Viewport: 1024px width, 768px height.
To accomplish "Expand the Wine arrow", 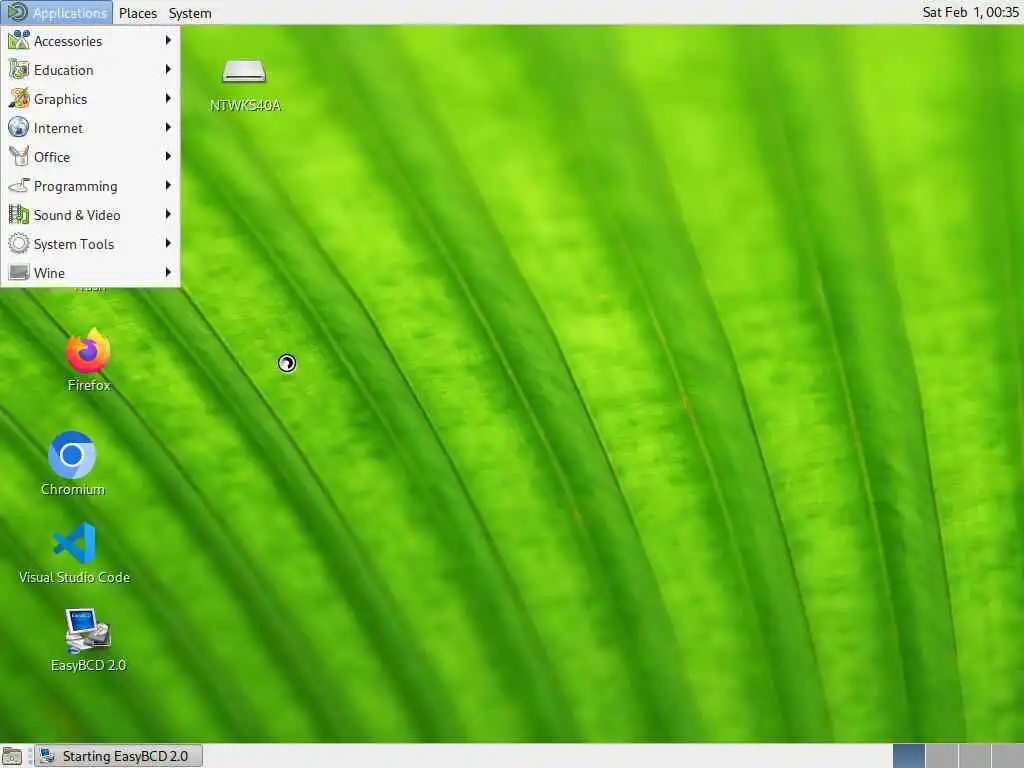I will pyautogui.click(x=168, y=272).
